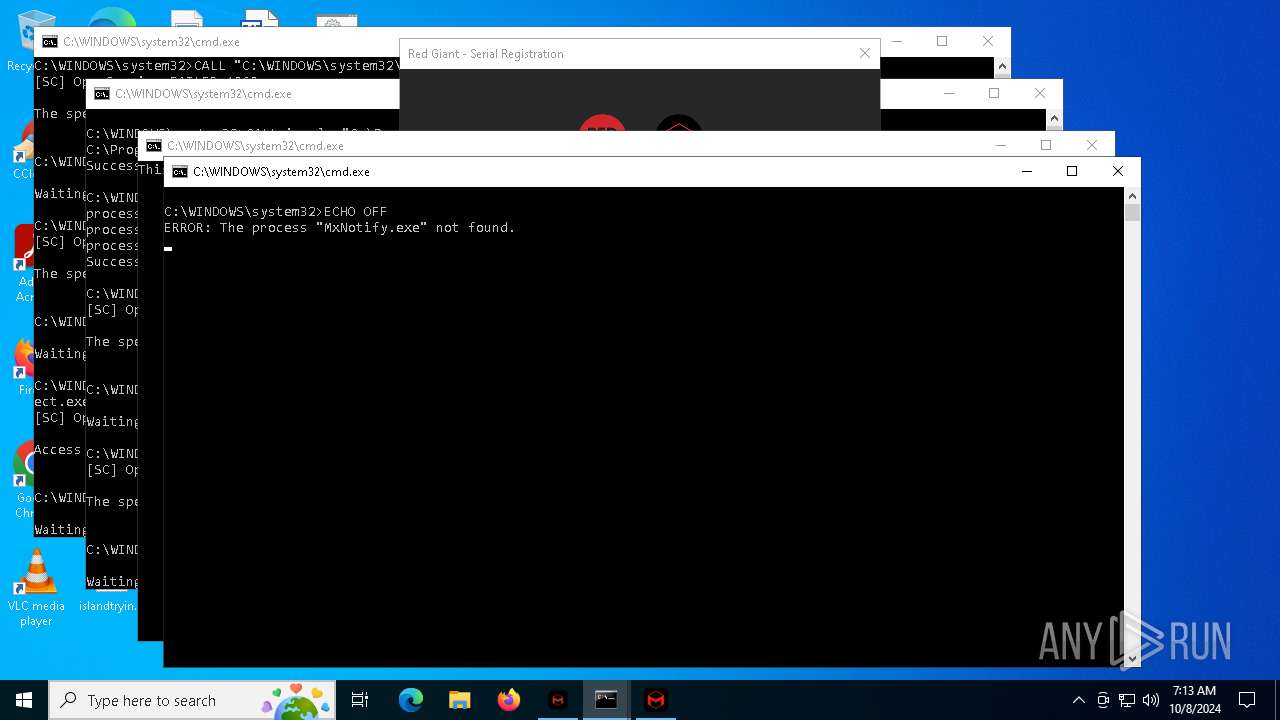Close the backmost cmd.exe window
This screenshot has height=720, width=1280.
tap(988, 41)
